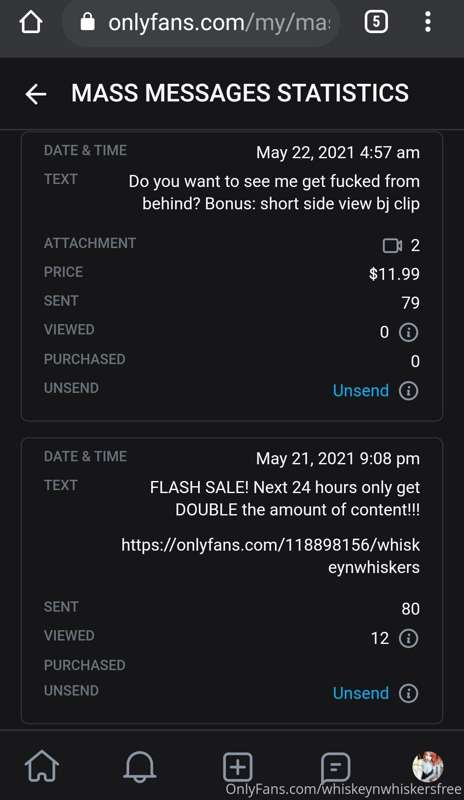Screen dimensions: 464x800
Task: Open profile avatar in bottom bar
Action: (428, 766)
